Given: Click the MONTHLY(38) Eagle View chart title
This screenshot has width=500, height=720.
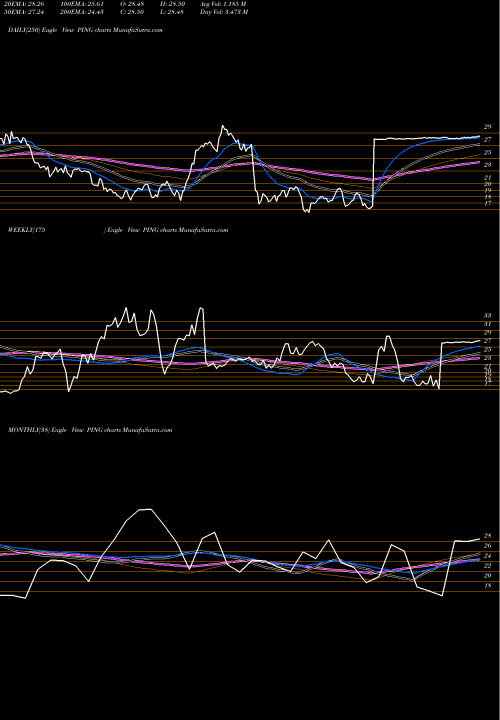Looking at the screenshot, I should 90,430.
